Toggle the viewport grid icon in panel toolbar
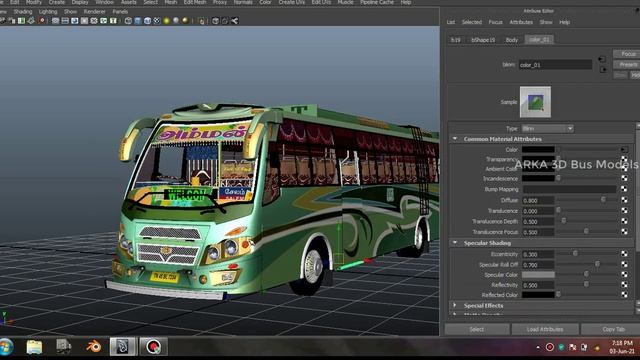This screenshot has height=360, width=640. tap(56, 21)
